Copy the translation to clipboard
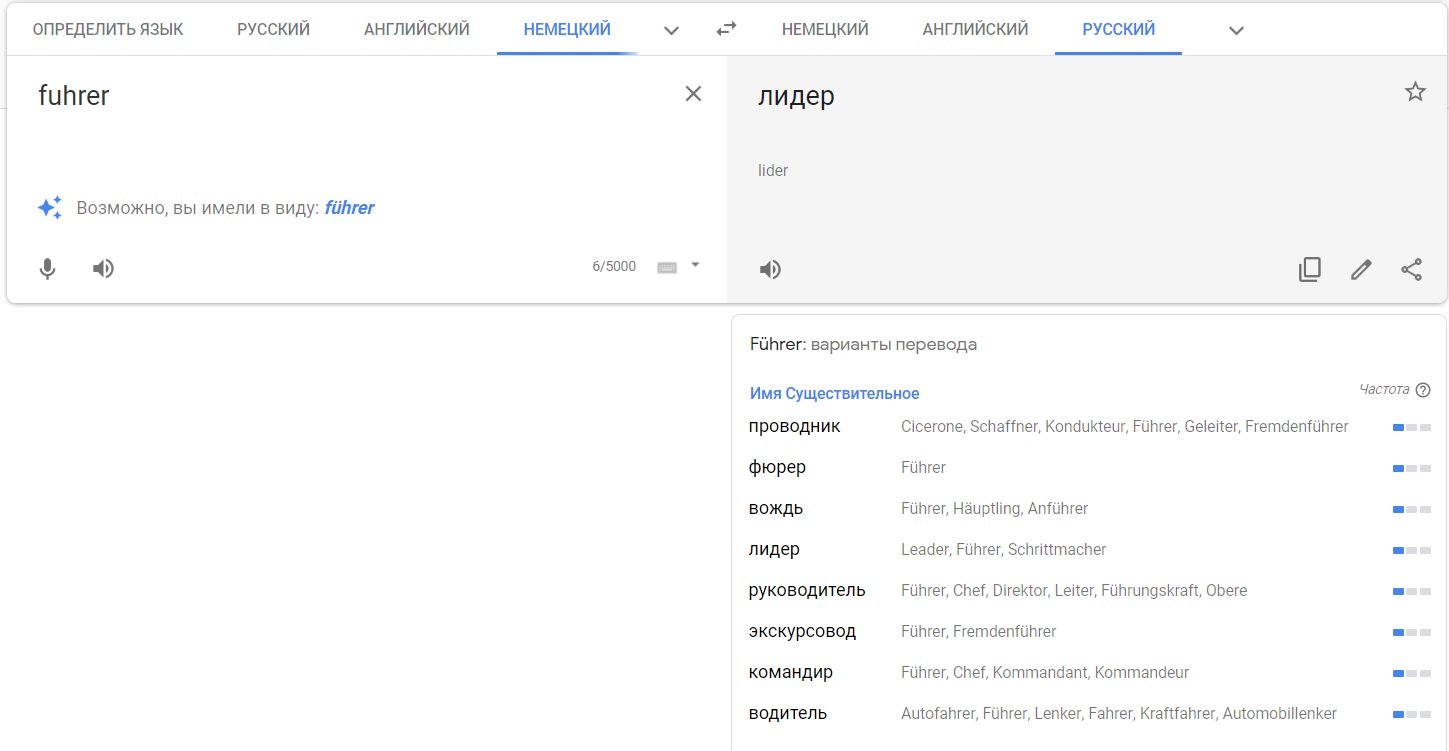Viewport: 1449px width, 751px height. click(x=1309, y=269)
